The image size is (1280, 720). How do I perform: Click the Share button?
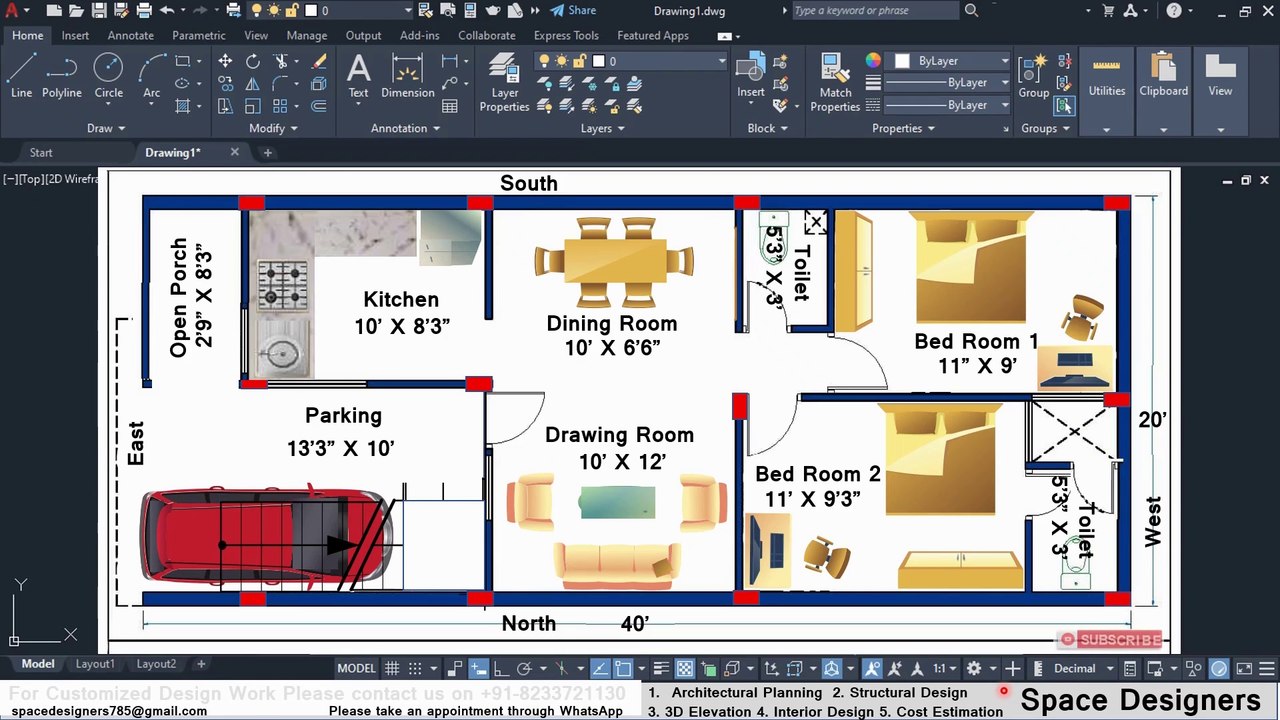coord(572,11)
